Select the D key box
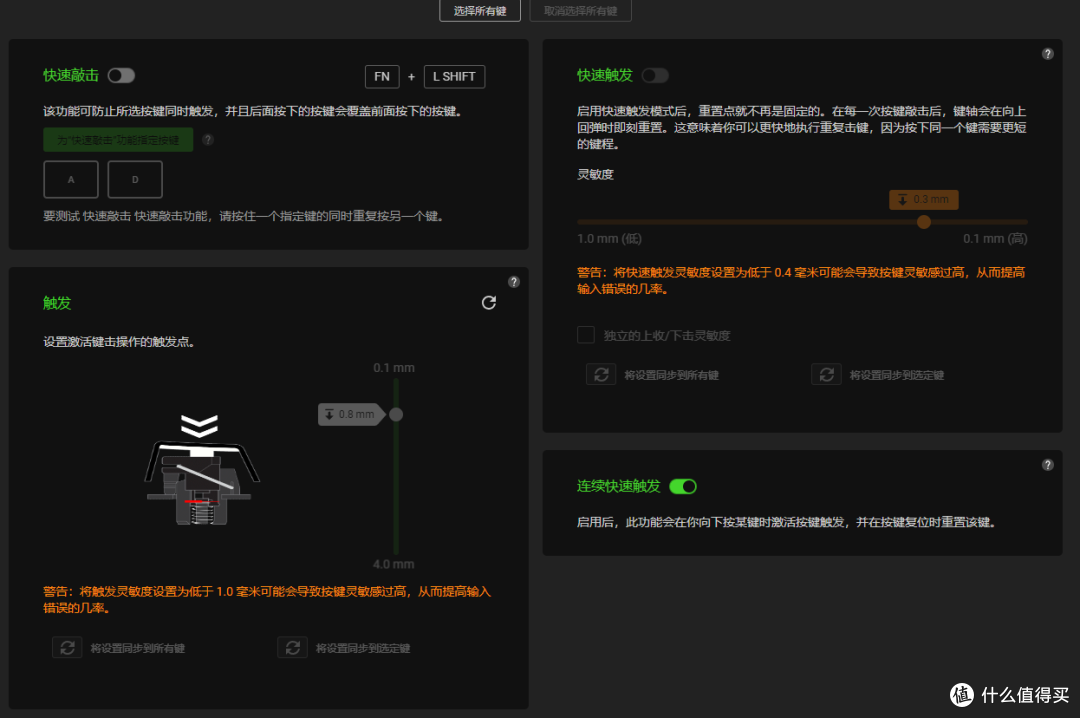The image size is (1080, 718). pos(135,179)
